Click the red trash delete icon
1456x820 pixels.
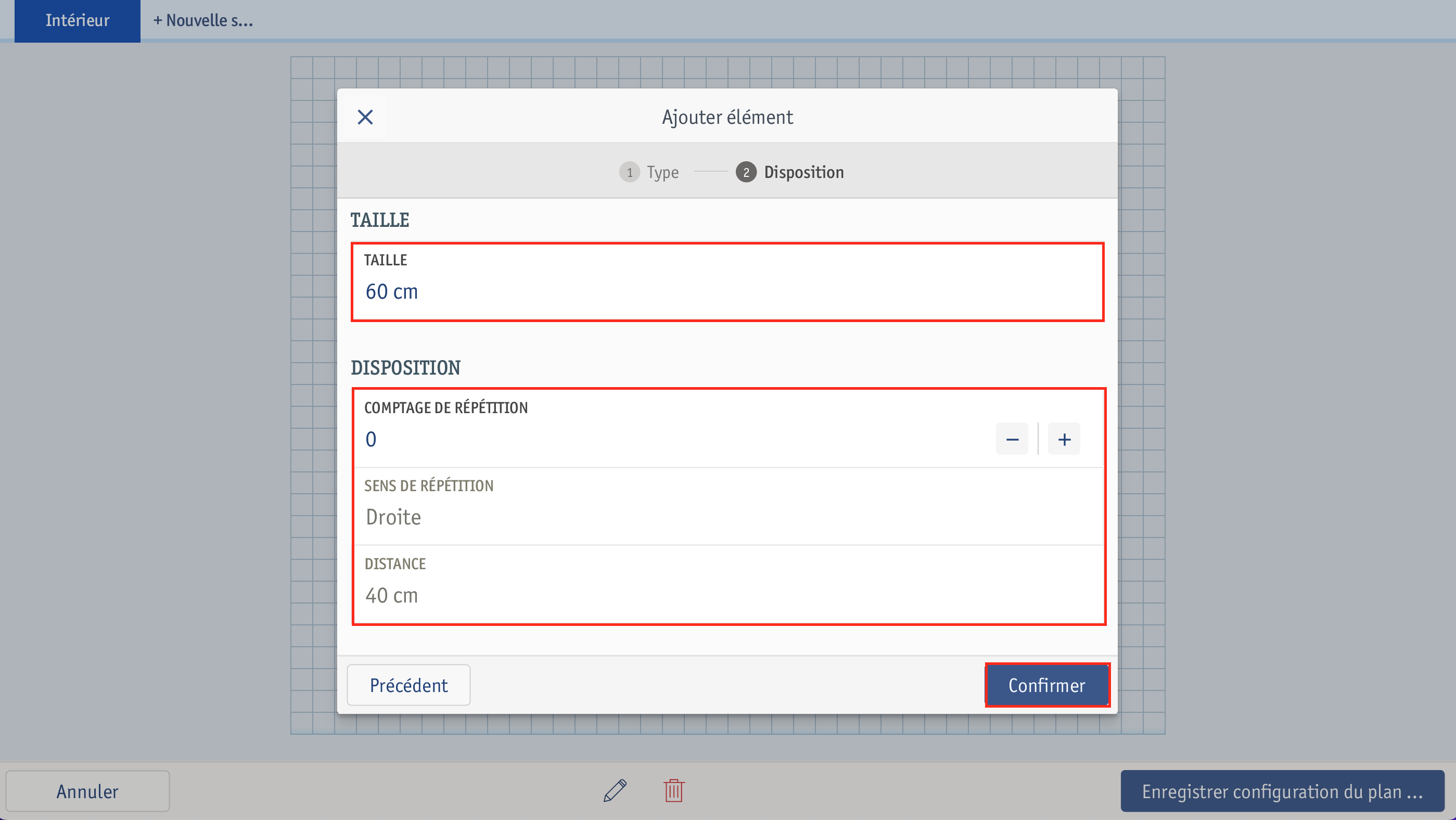[674, 791]
